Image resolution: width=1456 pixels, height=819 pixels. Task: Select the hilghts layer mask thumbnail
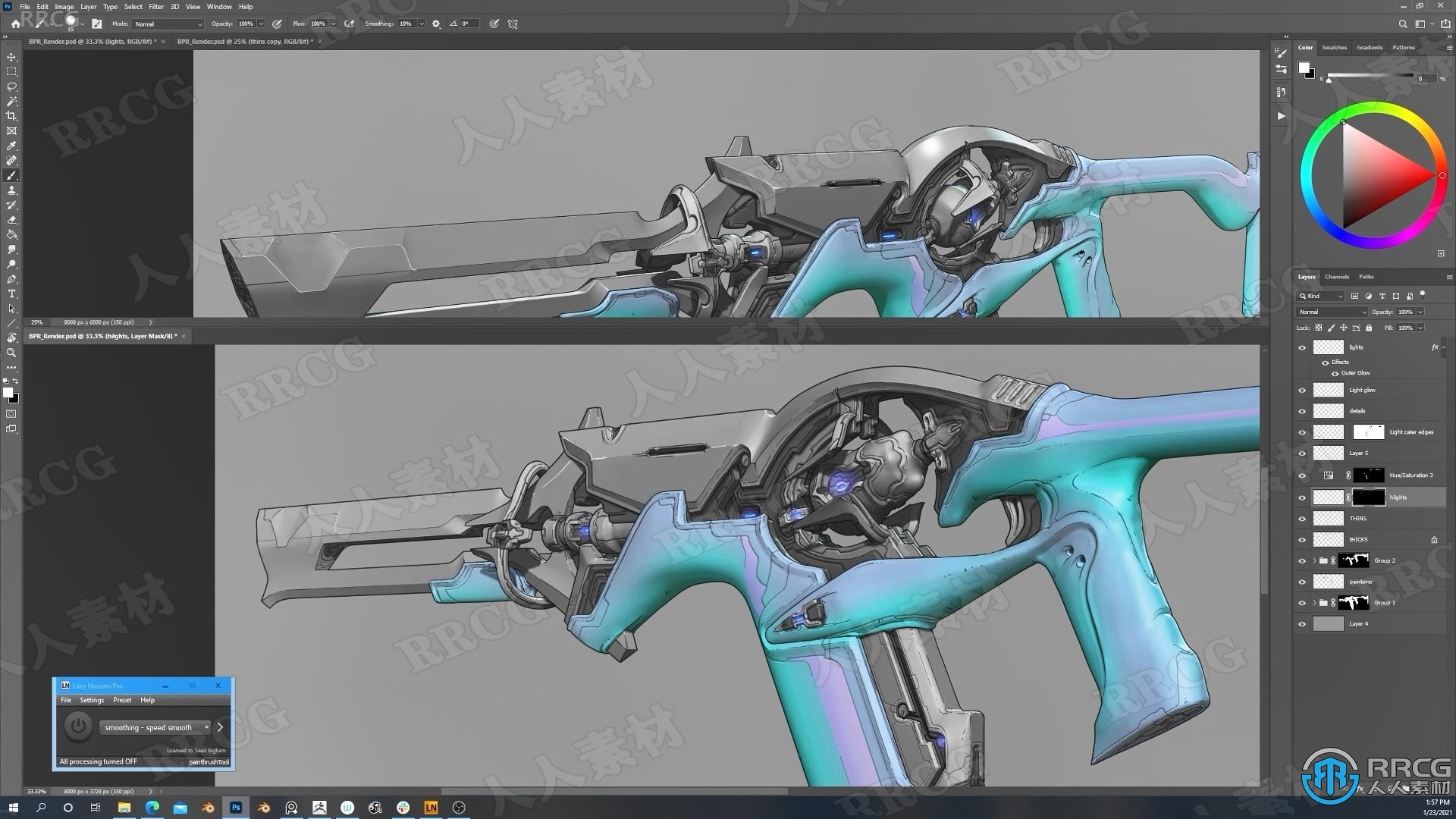coord(1369,497)
